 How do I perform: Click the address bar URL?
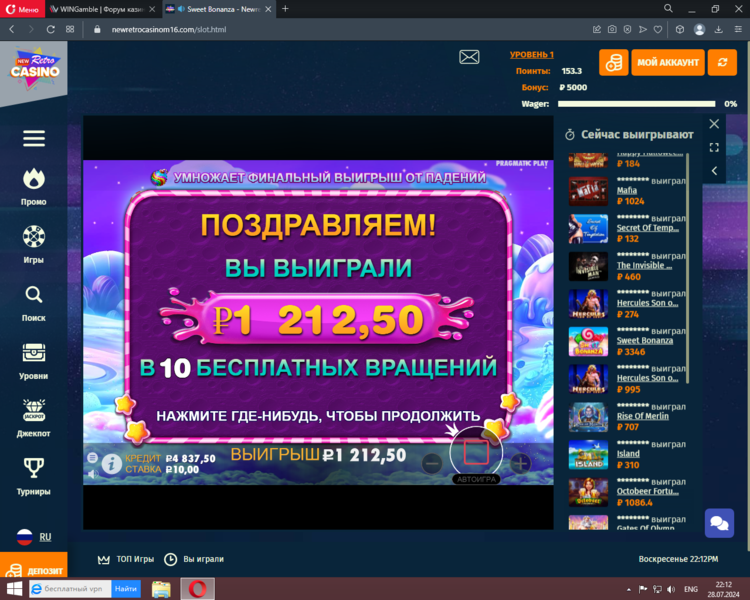[169, 29]
